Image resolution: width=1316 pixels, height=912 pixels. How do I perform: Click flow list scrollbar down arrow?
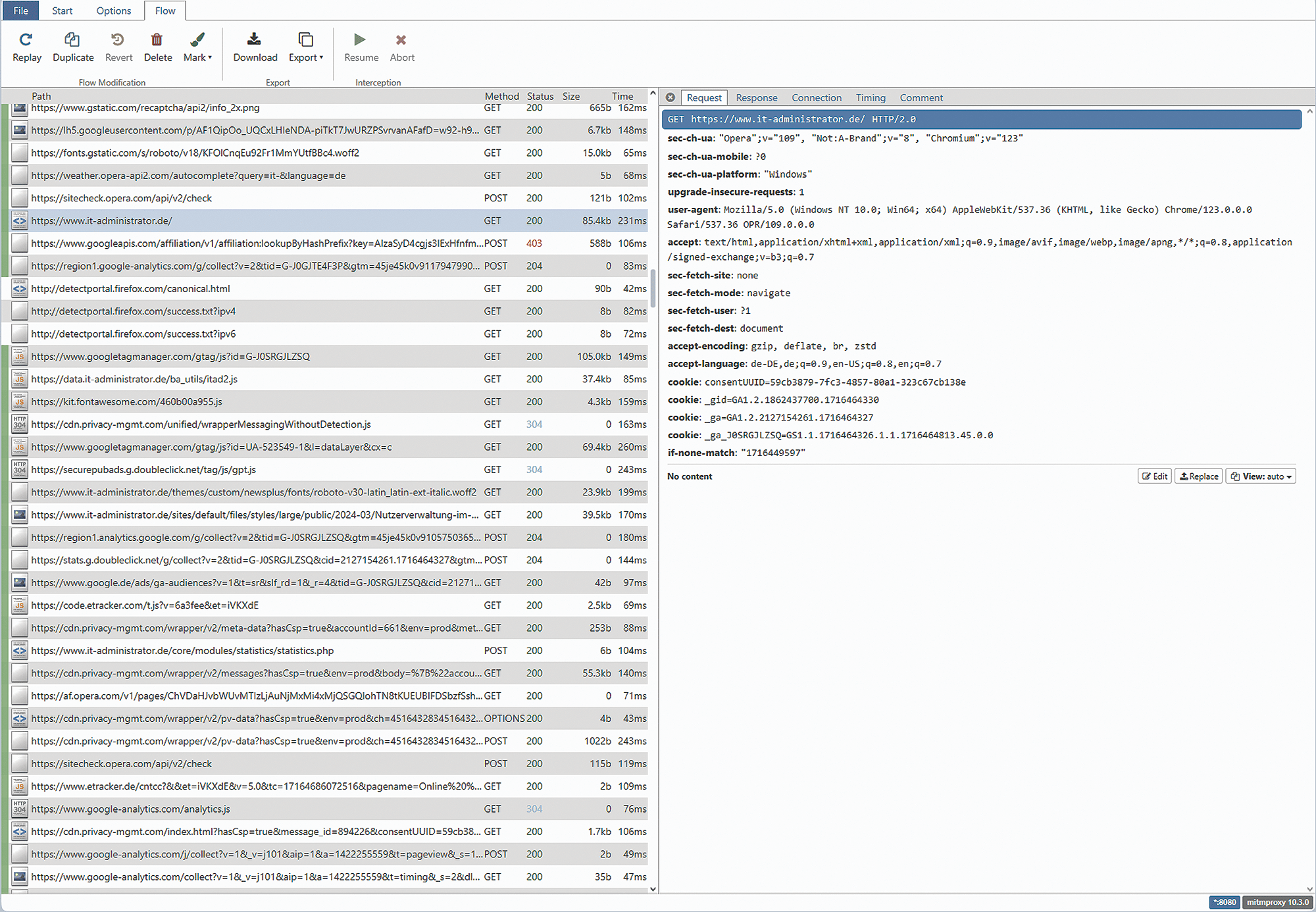click(x=653, y=888)
